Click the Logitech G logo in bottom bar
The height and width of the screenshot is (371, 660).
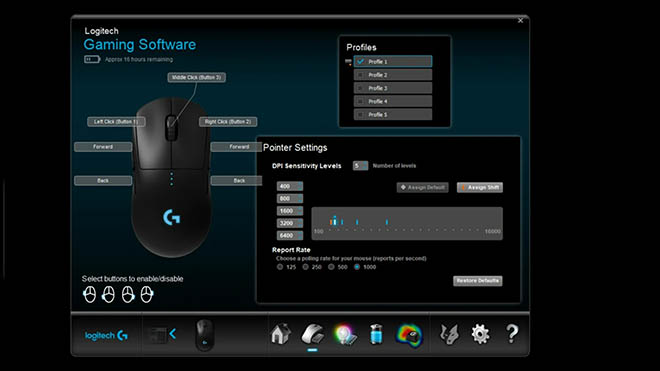click(106, 335)
